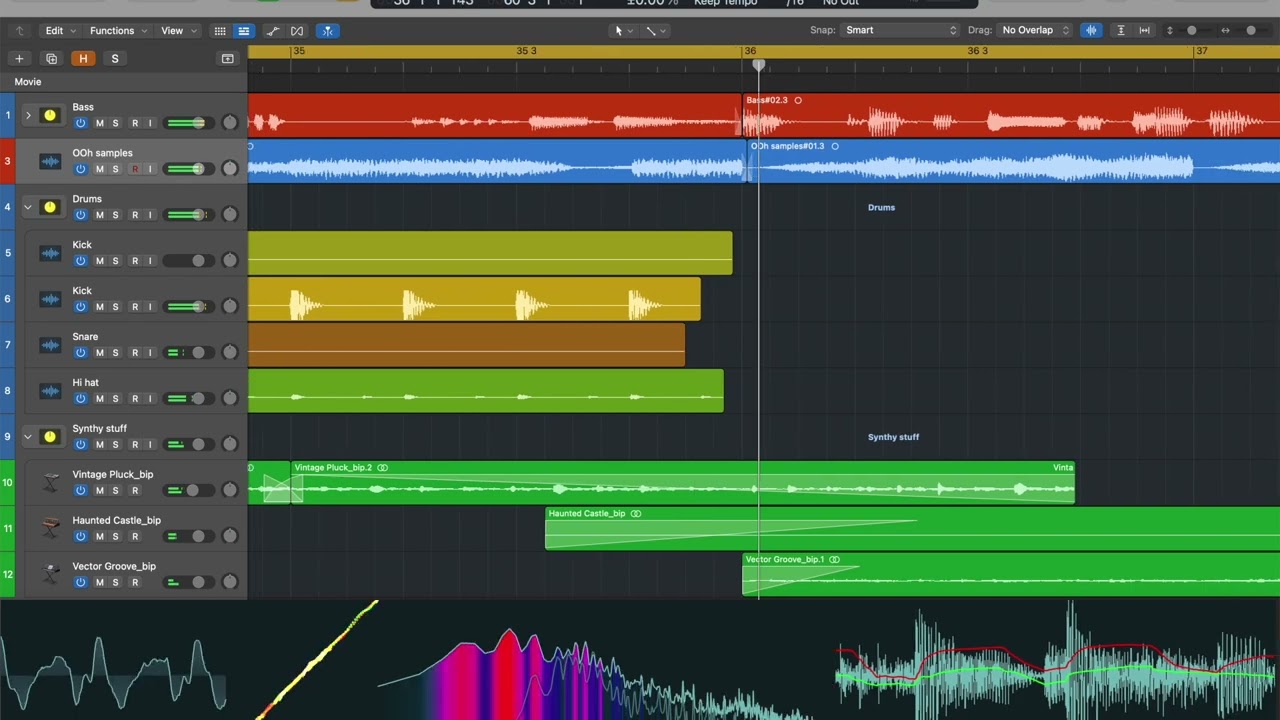This screenshot has height=720, width=1280.
Task: Adjust the OOh samples volume fader
Action: (x=198, y=169)
